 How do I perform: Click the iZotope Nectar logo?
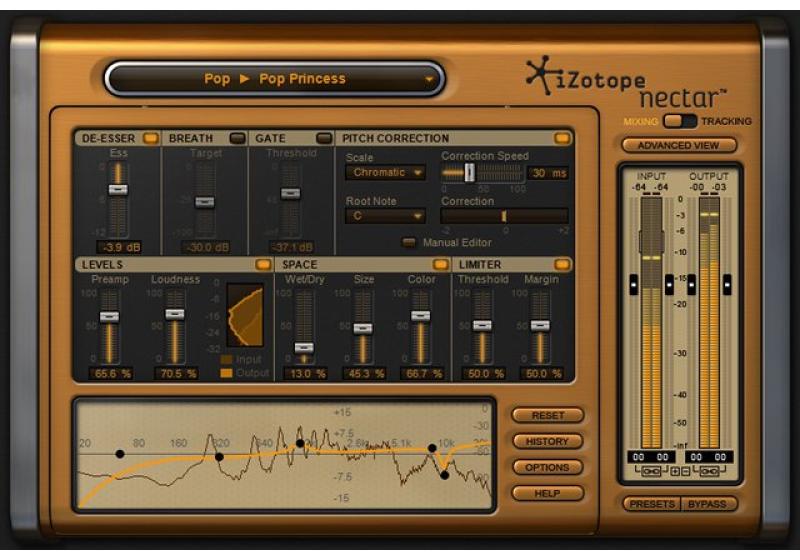[636, 84]
